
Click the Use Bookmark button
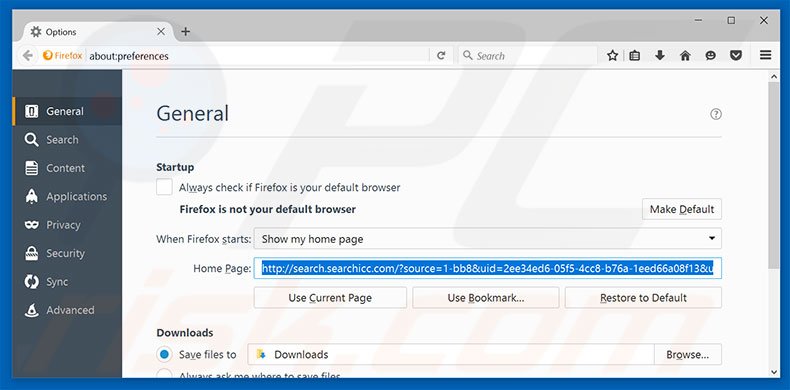point(486,298)
